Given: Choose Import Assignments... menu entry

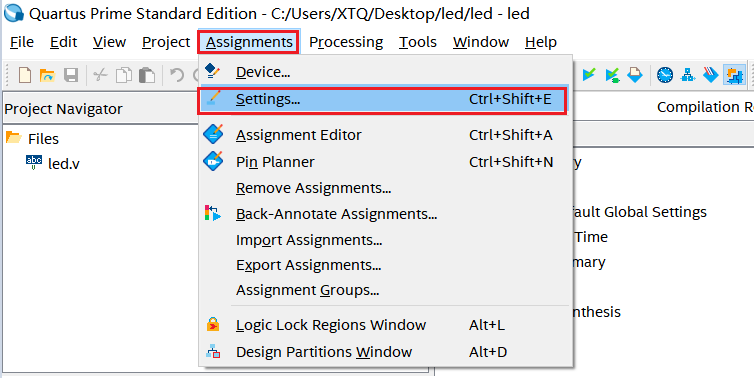Looking at the screenshot, I should point(385,239).
